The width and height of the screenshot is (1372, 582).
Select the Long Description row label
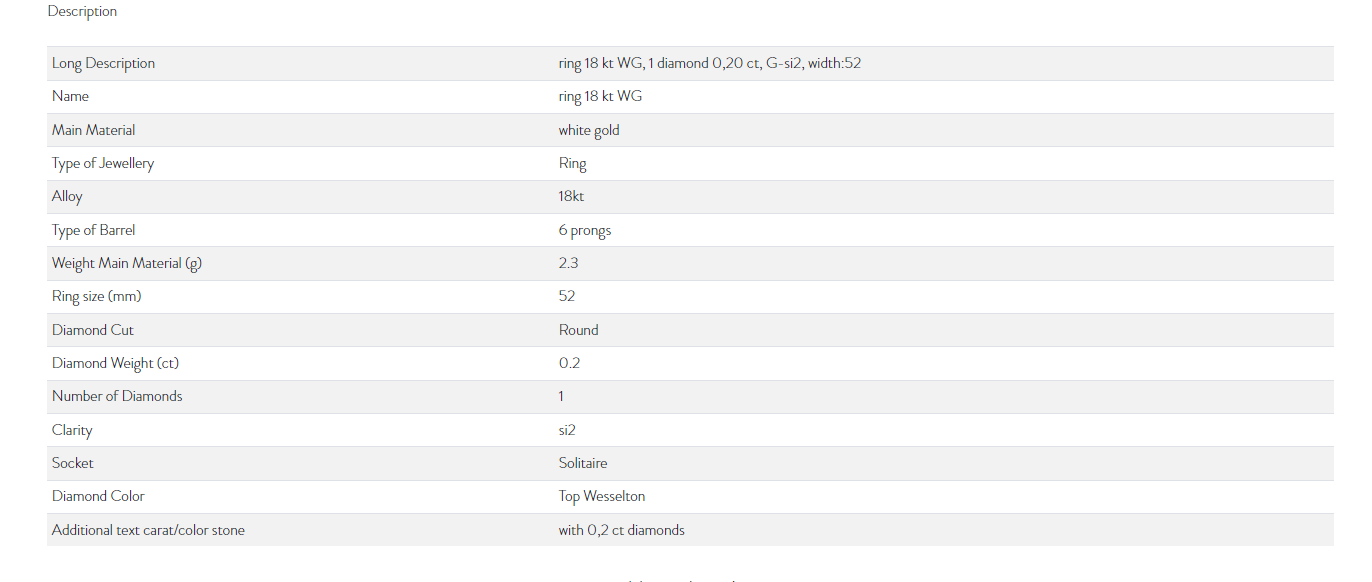tap(103, 63)
